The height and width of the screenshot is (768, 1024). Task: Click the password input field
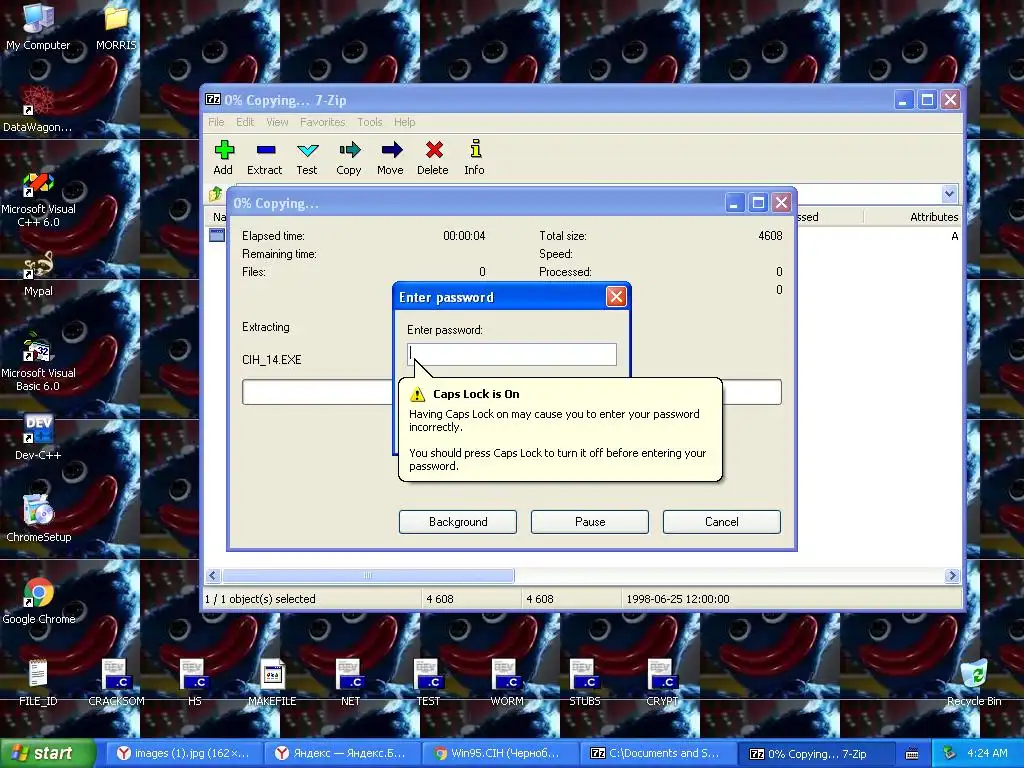pos(511,354)
